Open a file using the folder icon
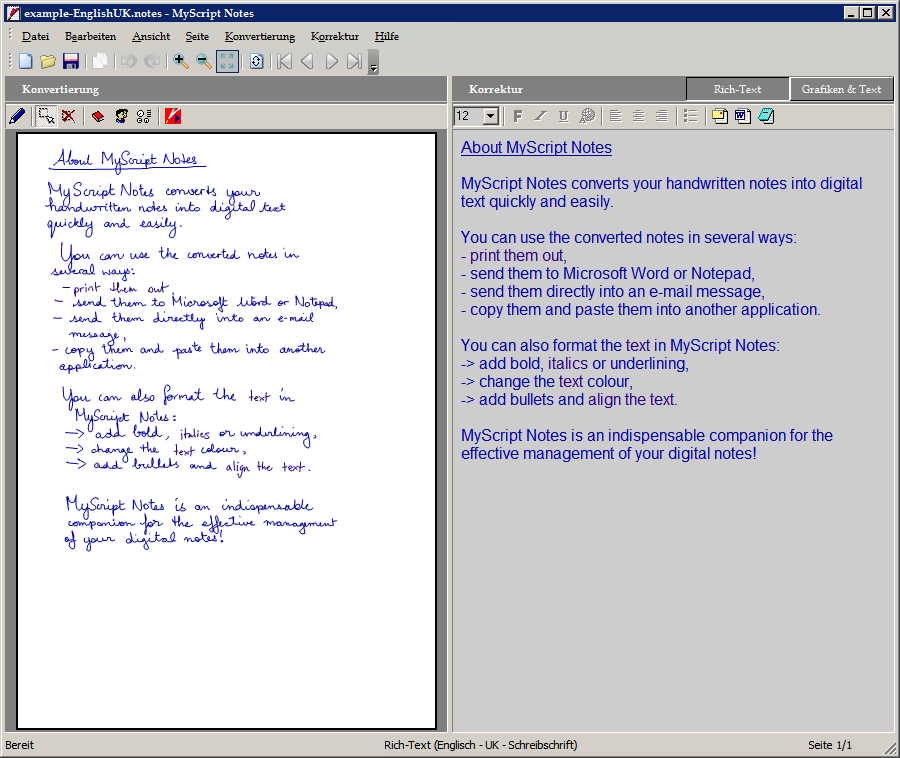The width and height of the screenshot is (900, 758). tap(48, 61)
